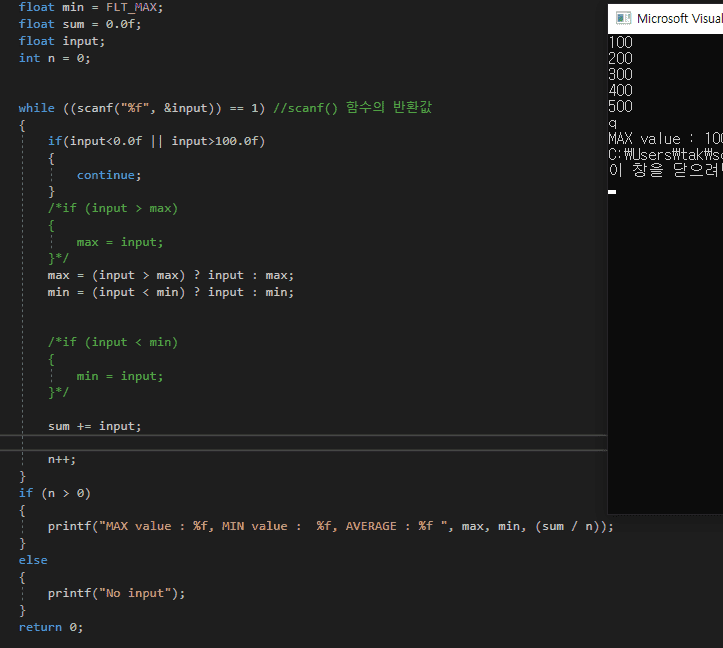Screen dimensions: 723x648
Task: Place cursor on the highlighted empty current line
Action: (x=303, y=443)
